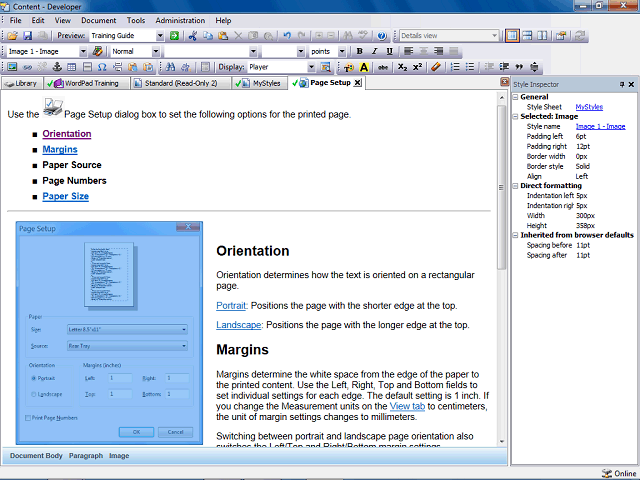Viewport: 640px width, 480px height.
Task: Click the Find binoculars icon beside Display
Action: pos(170,67)
